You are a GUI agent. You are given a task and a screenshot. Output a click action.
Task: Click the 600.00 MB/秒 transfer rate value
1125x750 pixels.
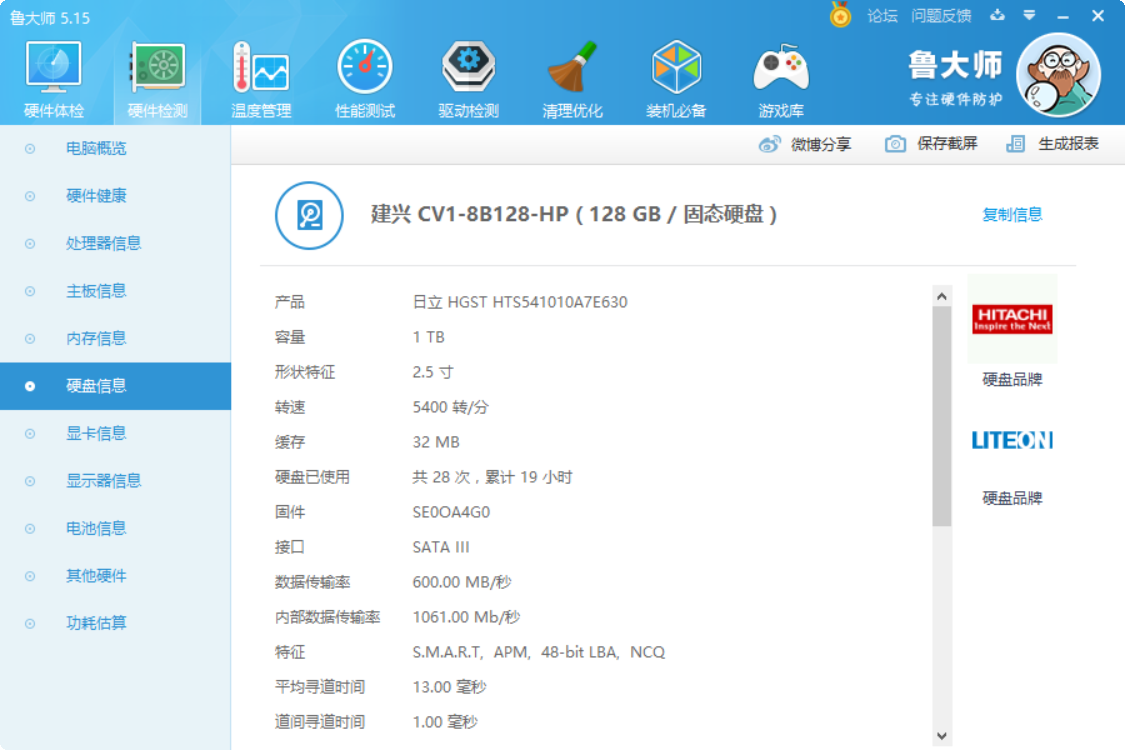coord(461,582)
